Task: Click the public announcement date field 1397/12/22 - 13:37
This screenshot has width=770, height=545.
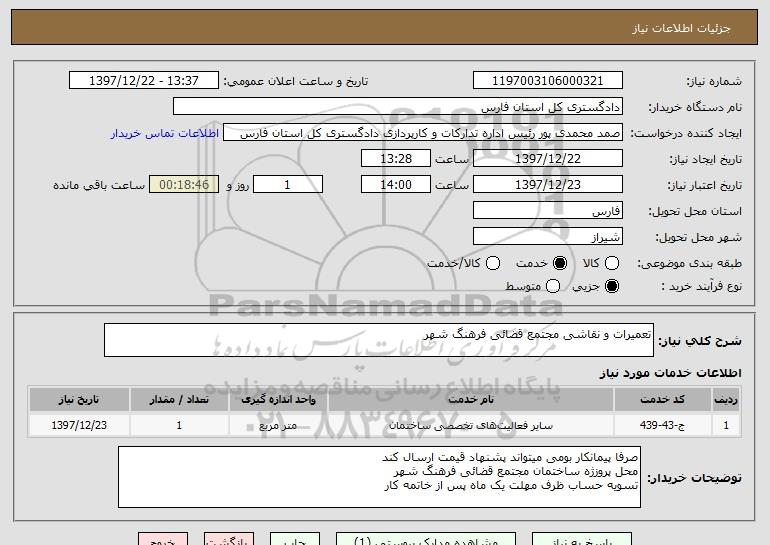Action: click(144, 81)
